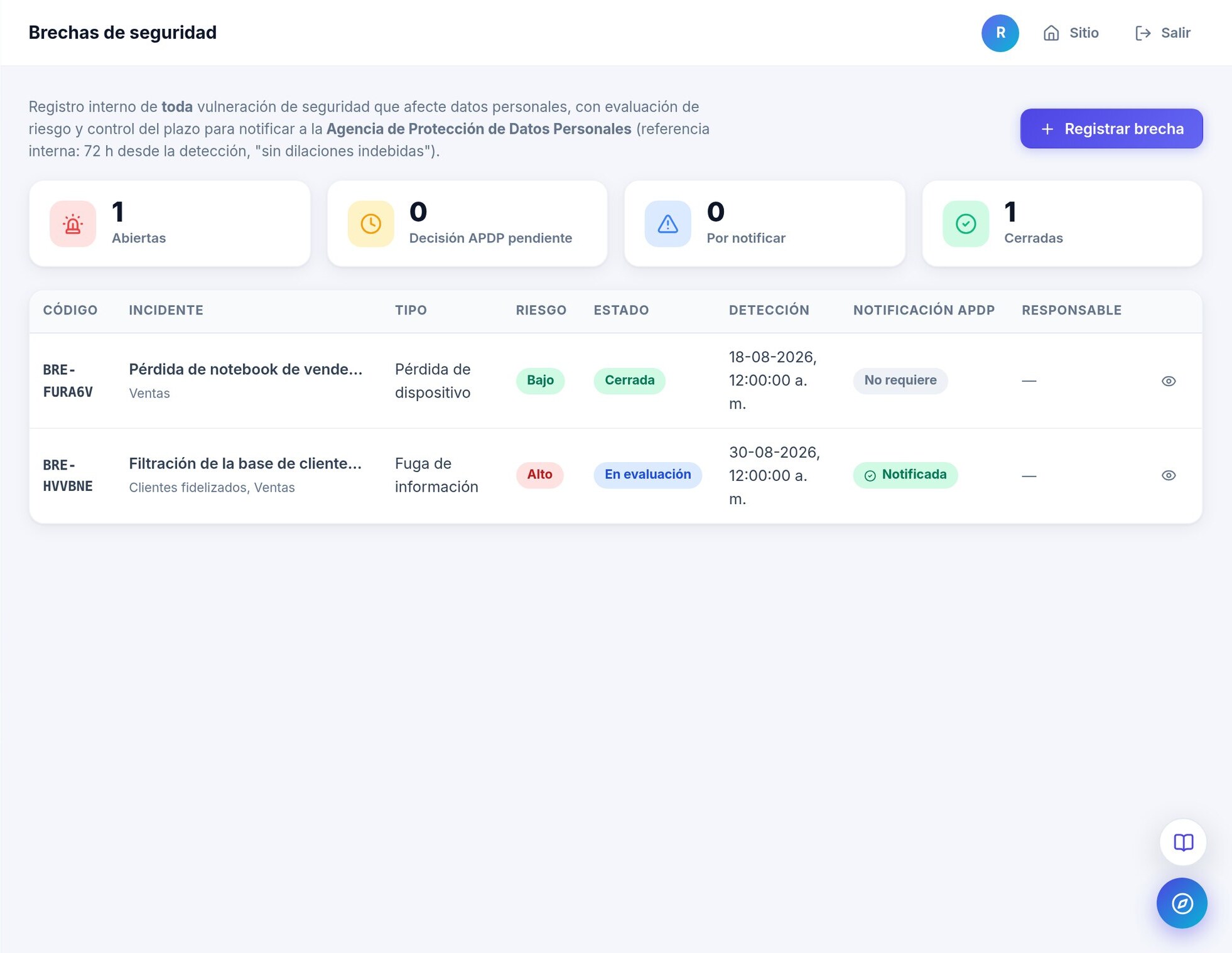The width and height of the screenshot is (1232, 953).
Task: Click the En evaluación status badge
Action: tap(647, 475)
